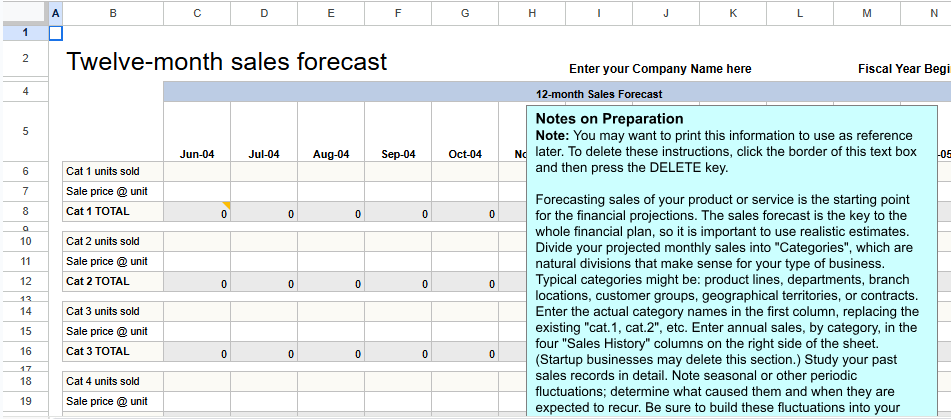Select row 12 header
Image resolution: width=951 pixels, height=419 pixels.
(25, 281)
